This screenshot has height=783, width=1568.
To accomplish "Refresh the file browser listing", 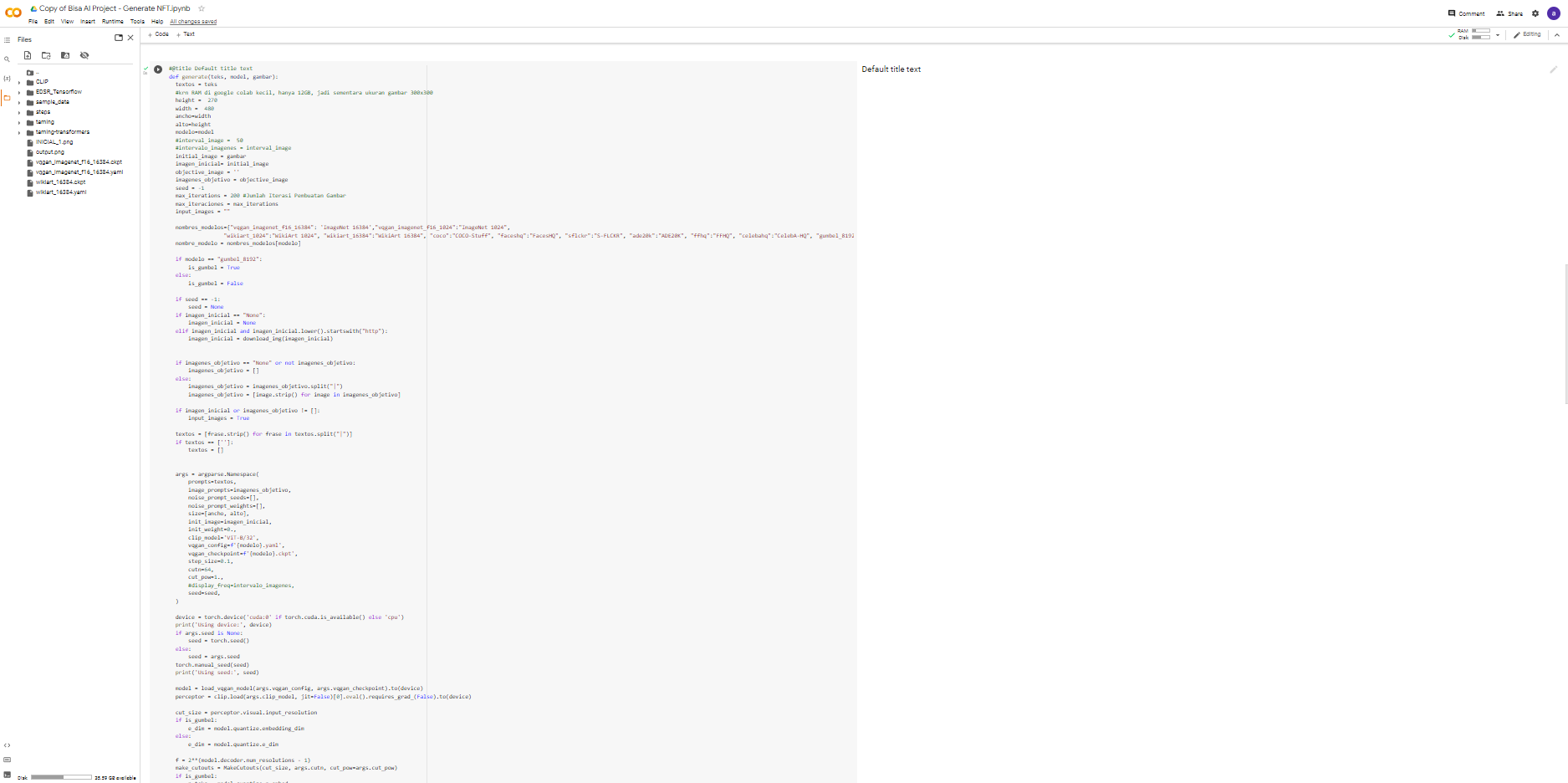I will 46,55.
